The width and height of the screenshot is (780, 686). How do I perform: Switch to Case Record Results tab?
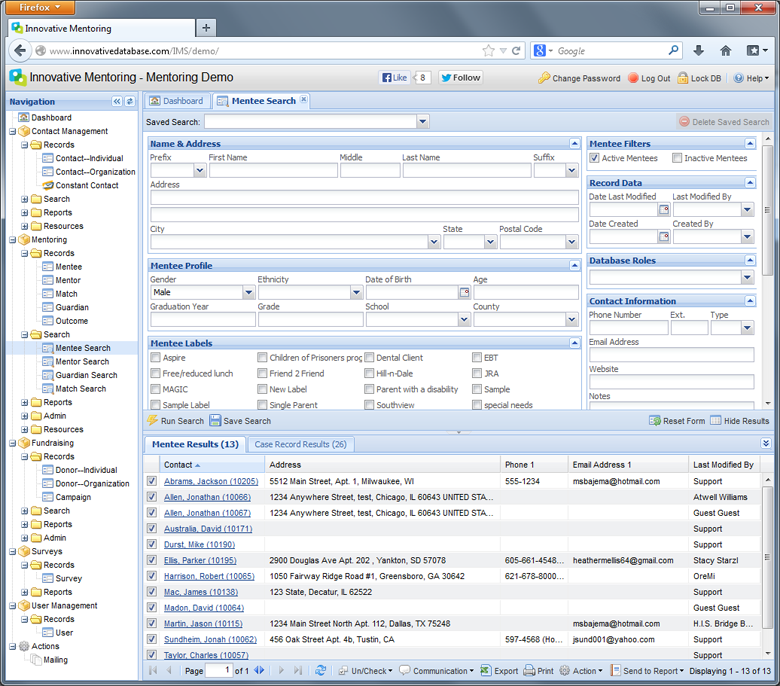click(300, 444)
